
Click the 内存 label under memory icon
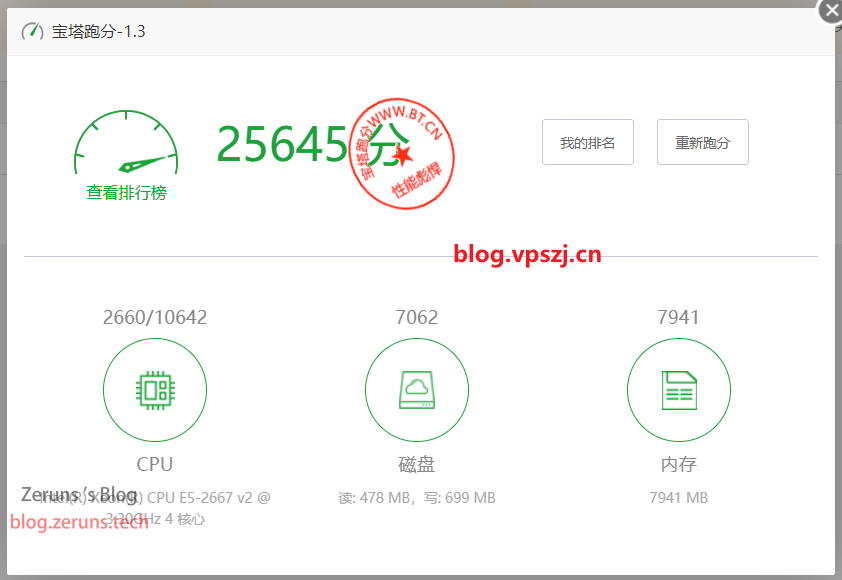pos(679,464)
